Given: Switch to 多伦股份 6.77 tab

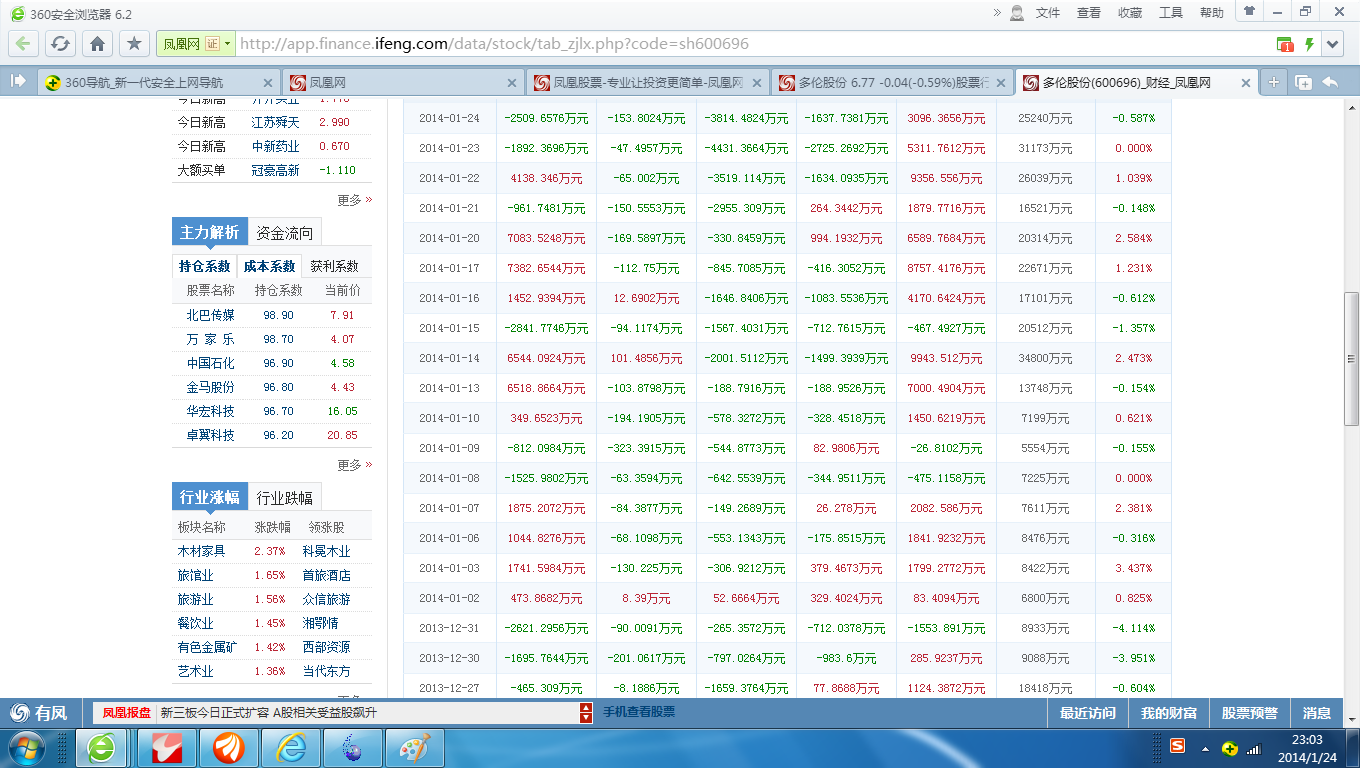Looking at the screenshot, I should click(892, 83).
